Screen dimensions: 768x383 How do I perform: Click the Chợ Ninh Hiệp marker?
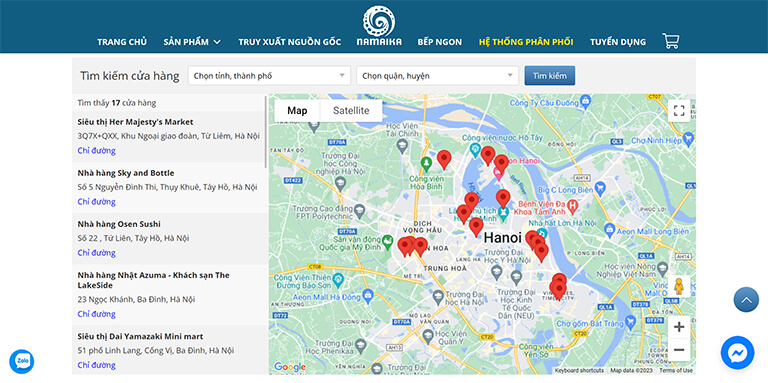688,140
